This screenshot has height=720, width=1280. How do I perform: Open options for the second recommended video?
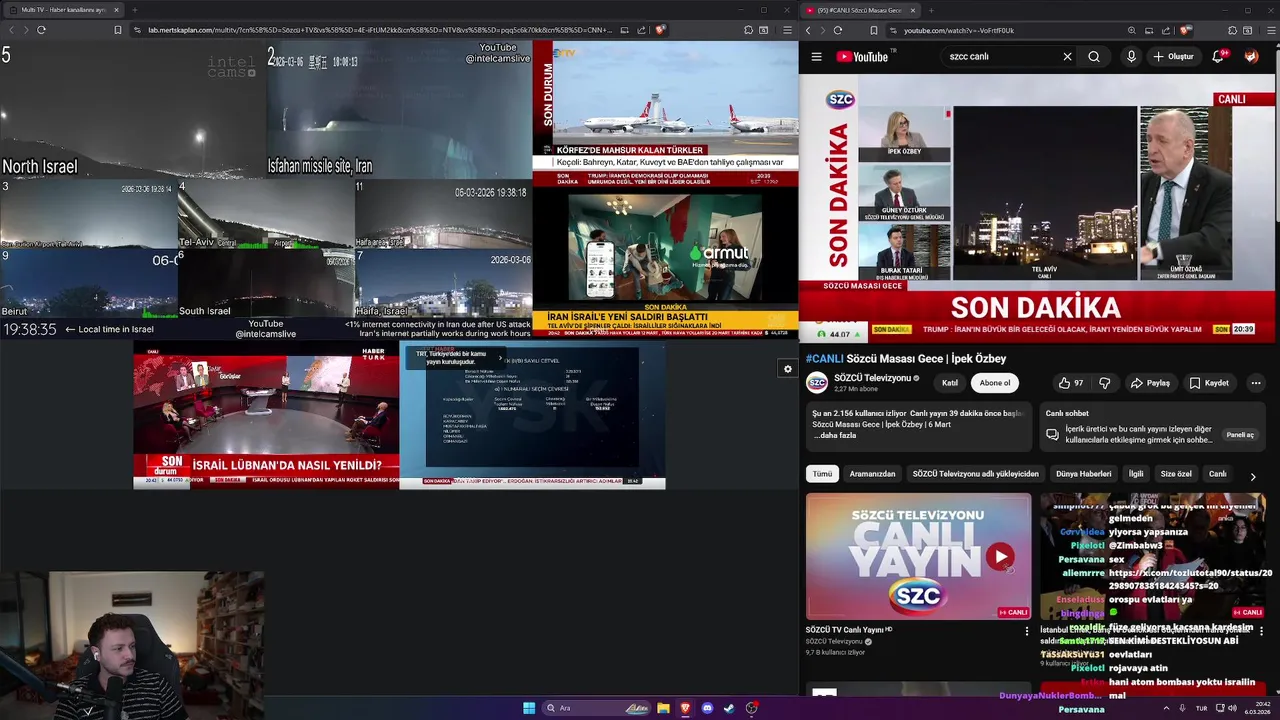[x=1261, y=631]
